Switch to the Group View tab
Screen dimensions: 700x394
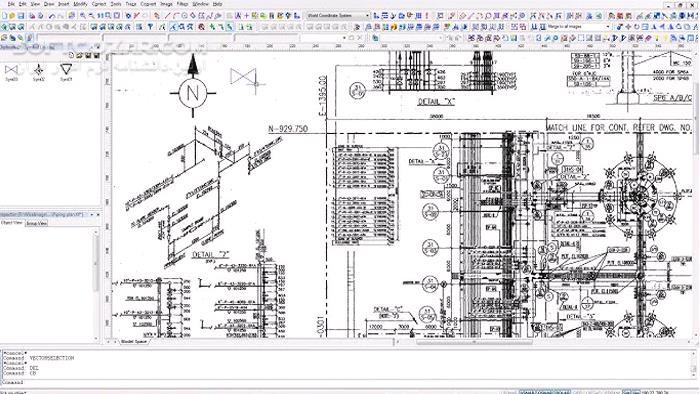(36, 223)
